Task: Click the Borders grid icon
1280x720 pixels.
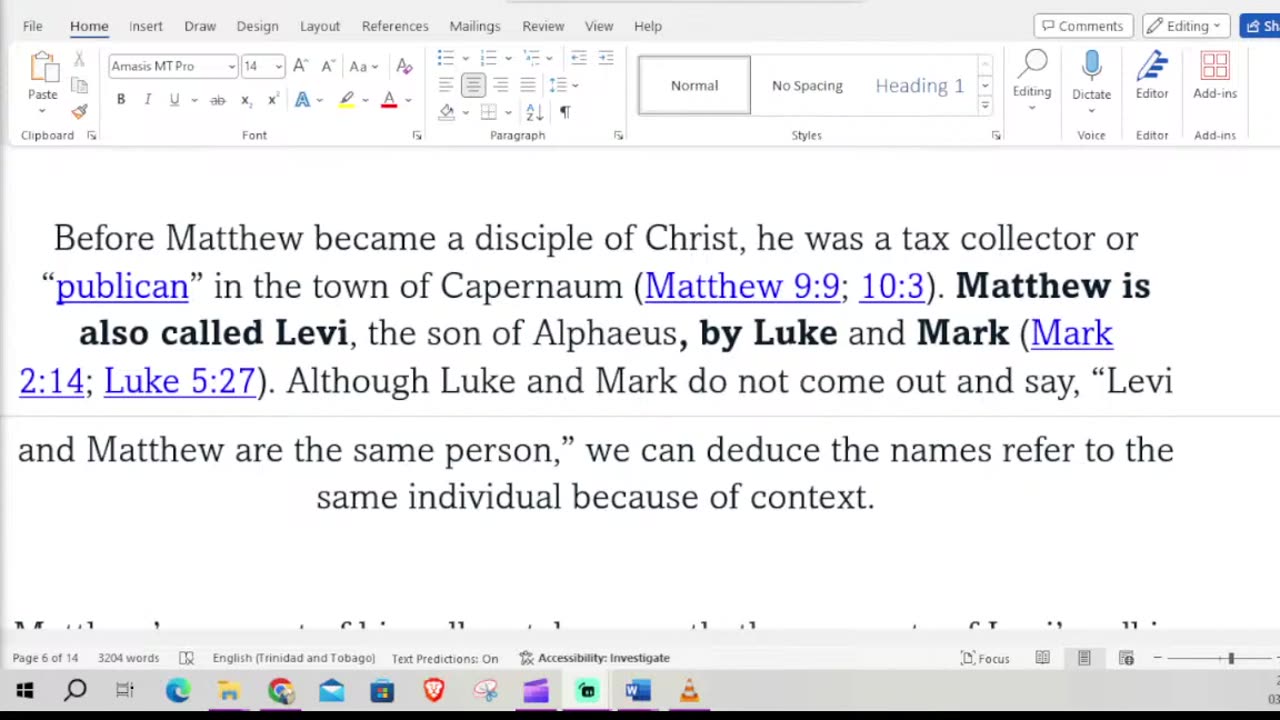Action: (489, 112)
